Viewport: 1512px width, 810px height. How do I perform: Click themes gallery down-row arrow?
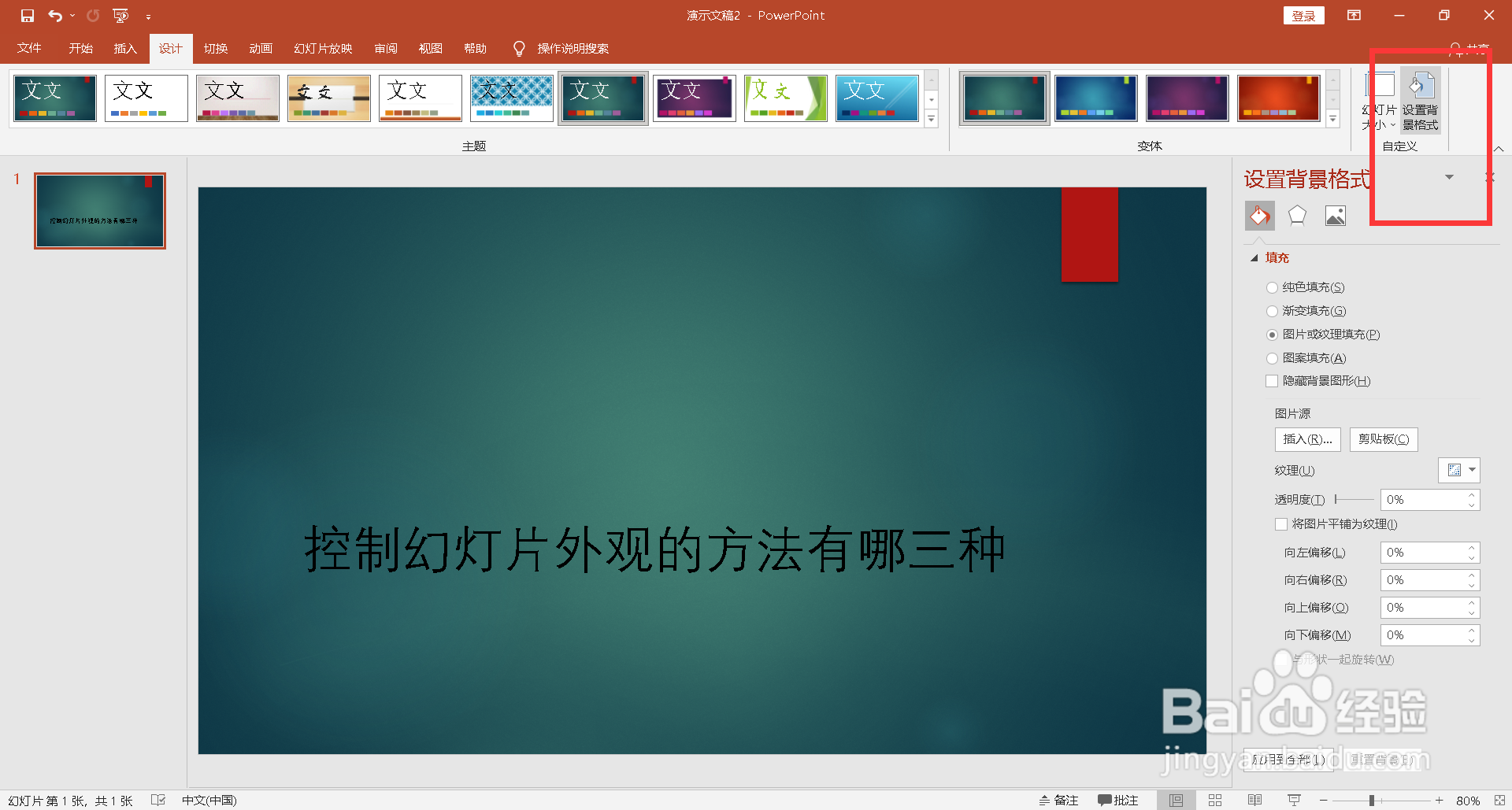[x=932, y=100]
